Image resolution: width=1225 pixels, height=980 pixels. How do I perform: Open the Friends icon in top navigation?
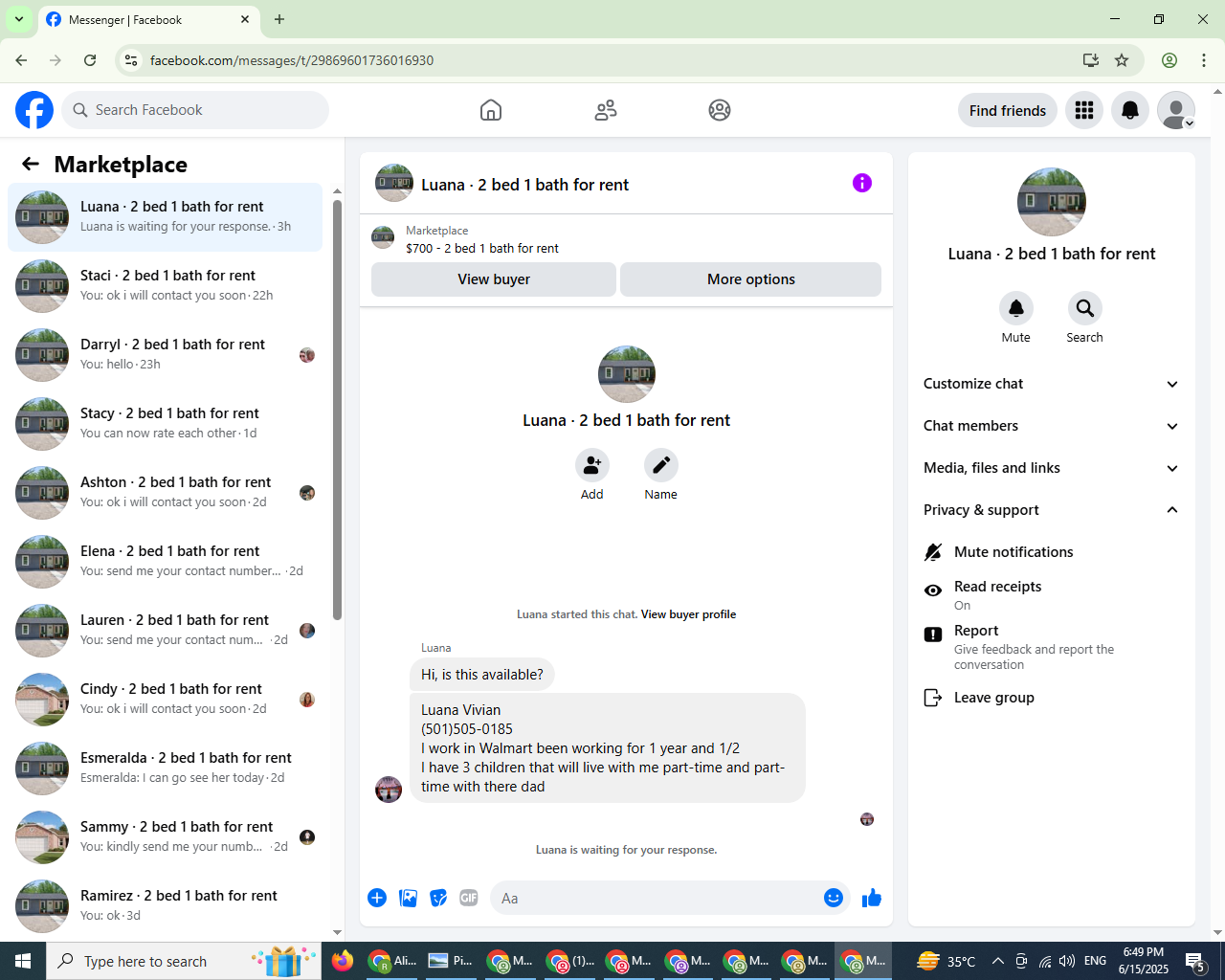click(x=606, y=110)
